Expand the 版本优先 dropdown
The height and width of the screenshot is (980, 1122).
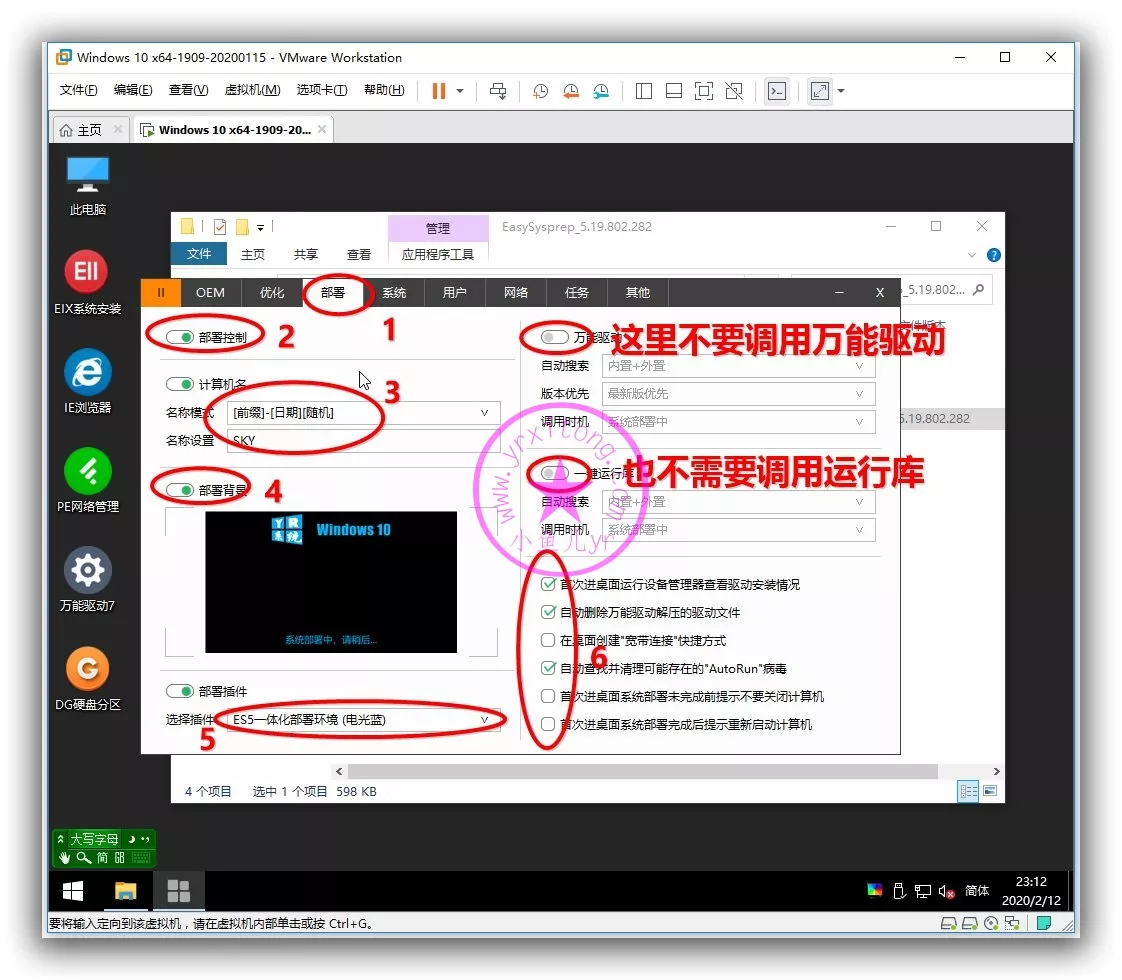[858, 394]
